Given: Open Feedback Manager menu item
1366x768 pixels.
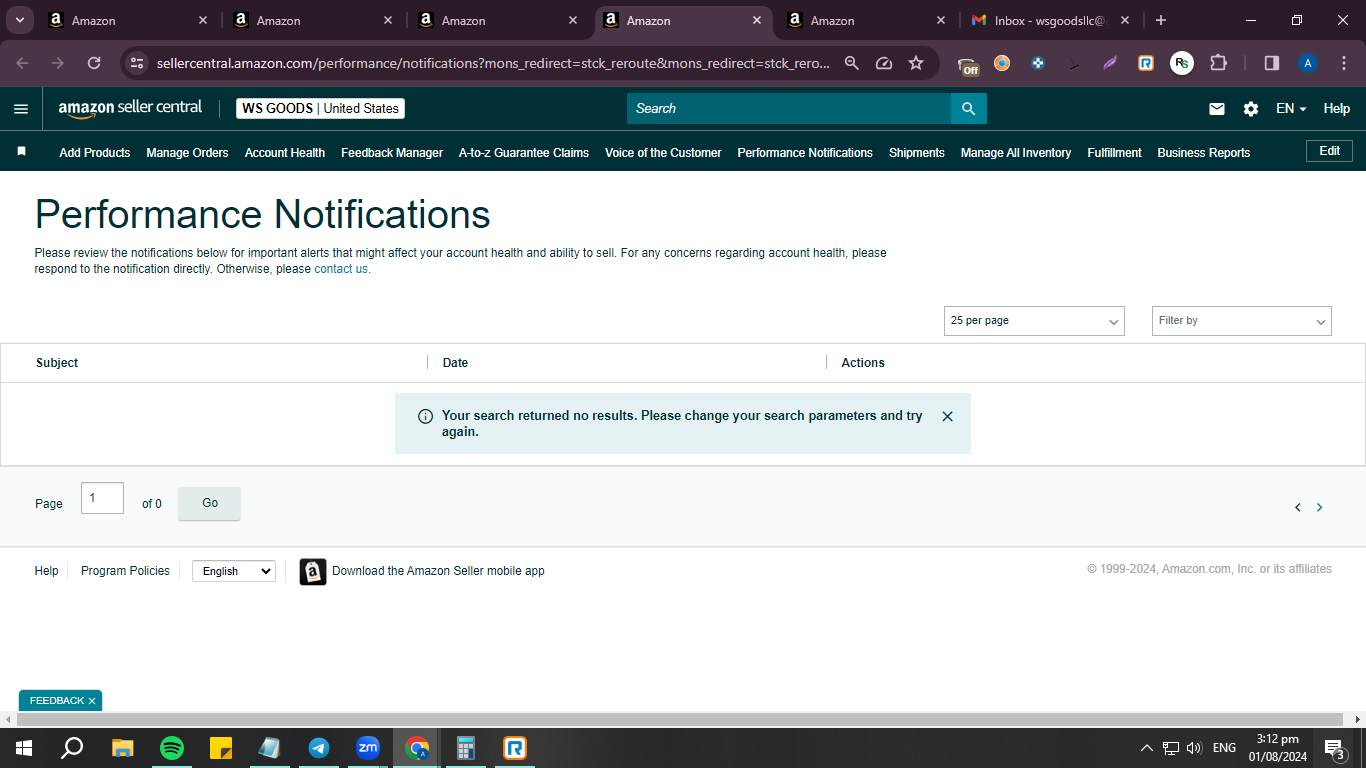Looking at the screenshot, I should pos(392,153).
